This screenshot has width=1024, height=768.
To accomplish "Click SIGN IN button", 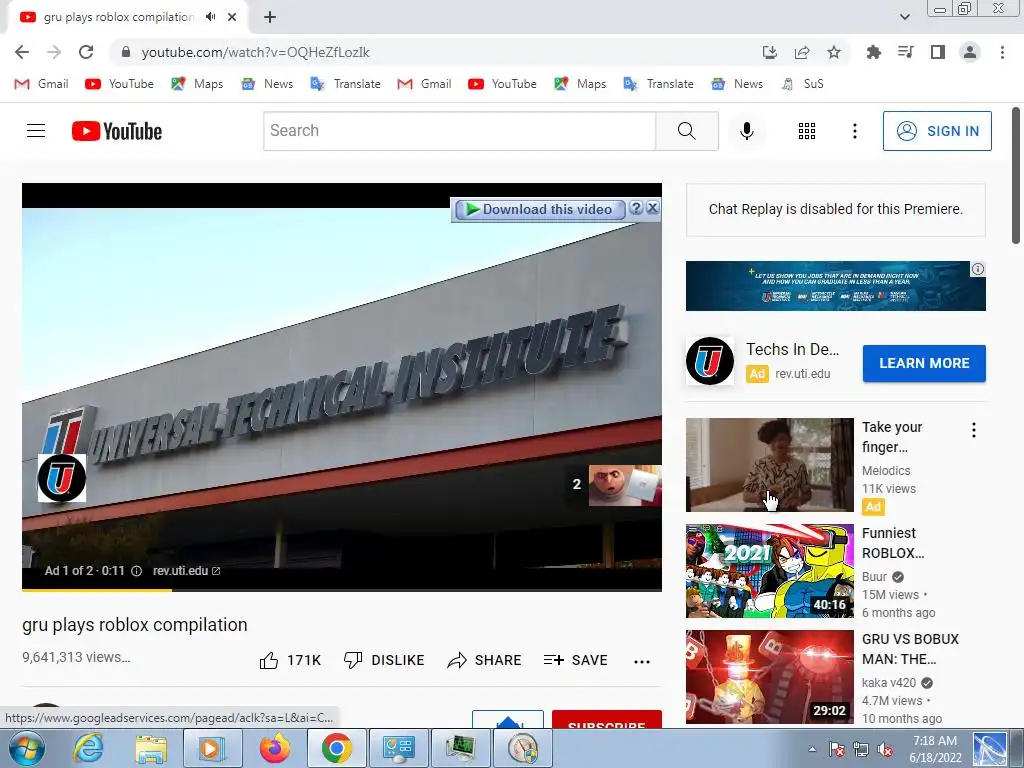I will pyautogui.click(x=937, y=131).
